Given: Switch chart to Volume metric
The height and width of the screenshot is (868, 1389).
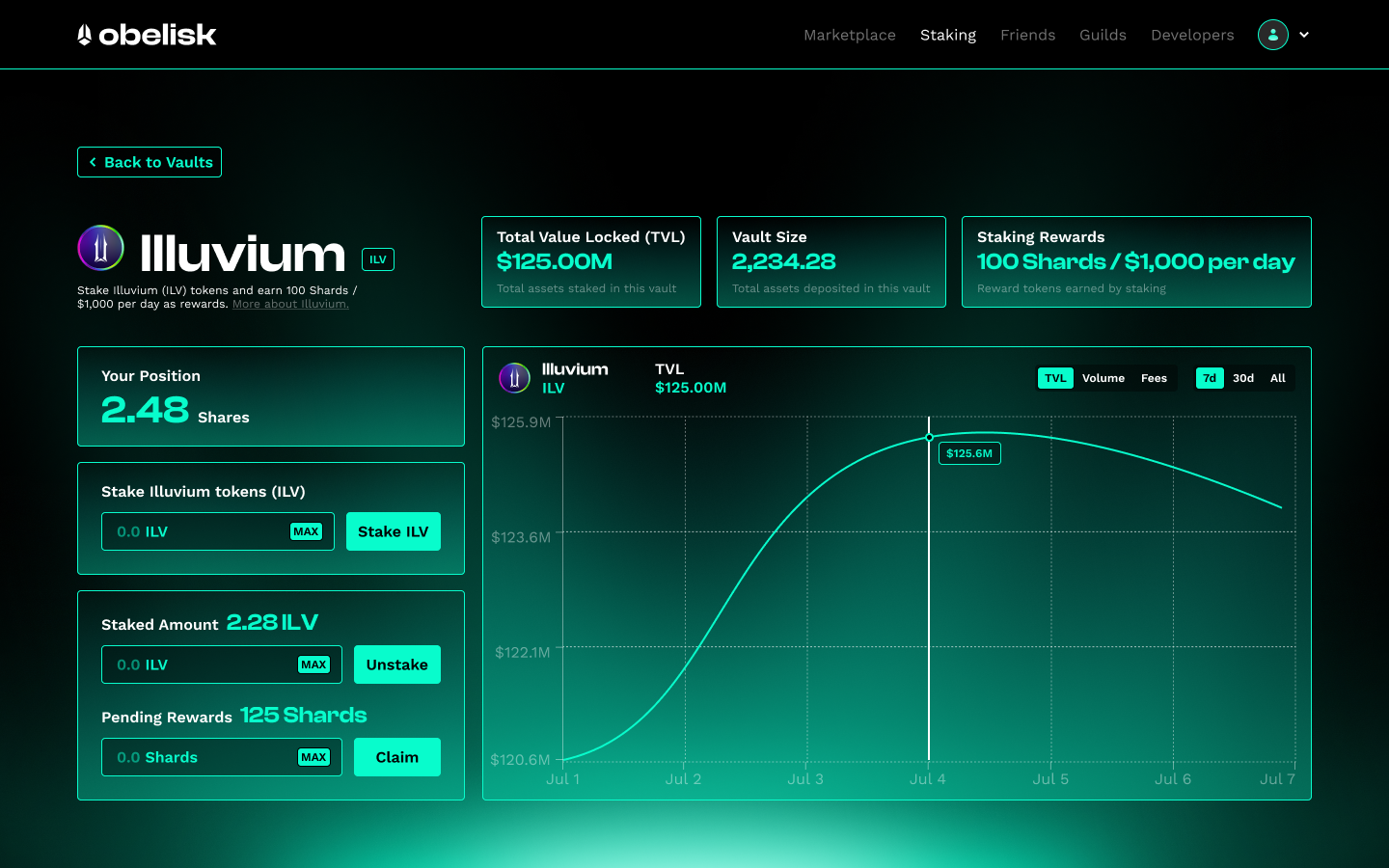Looking at the screenshot, I should 1103,378.
